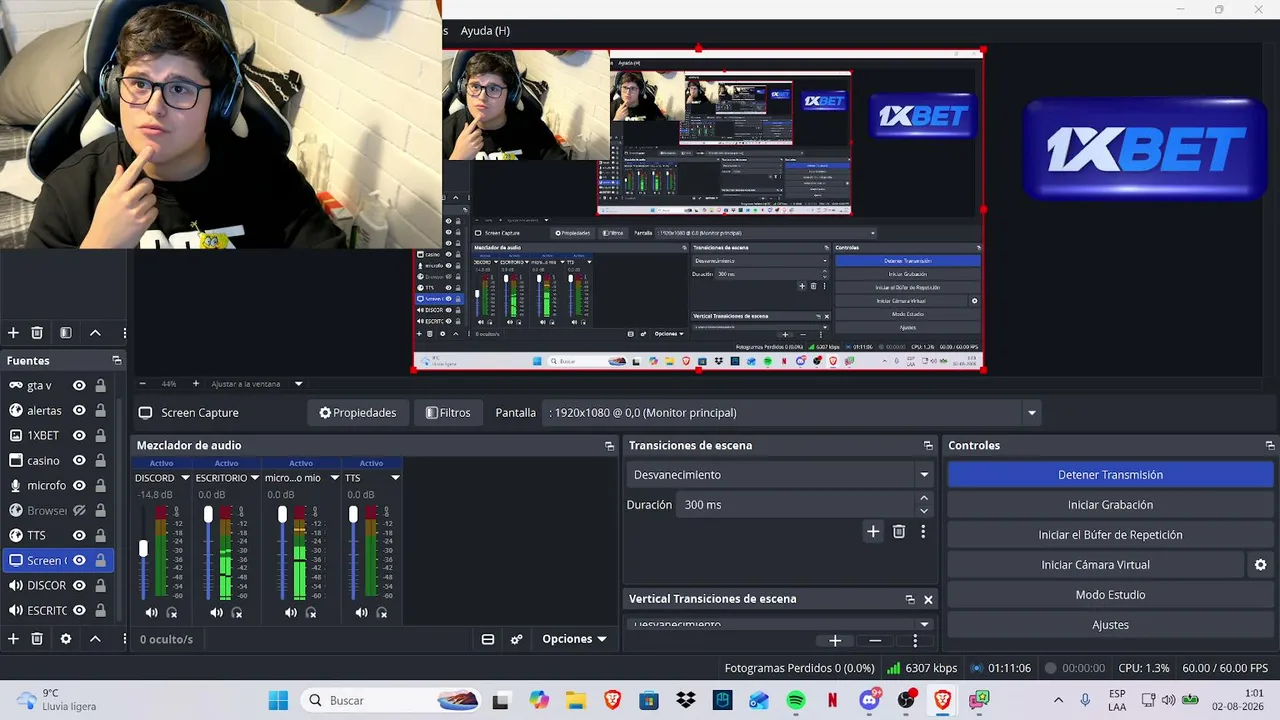Mute the micro...o mio mixer channel

[290, 612]
